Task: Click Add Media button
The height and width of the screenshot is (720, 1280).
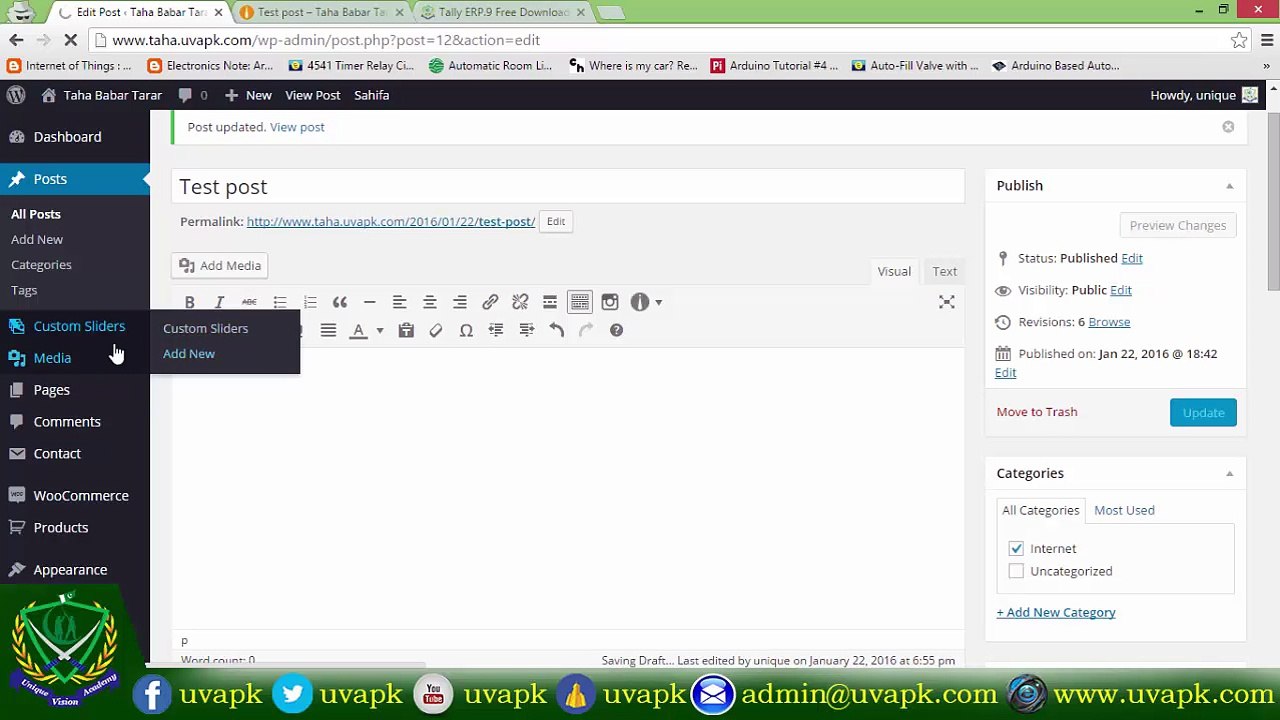Action: click(x=220, y=265)
